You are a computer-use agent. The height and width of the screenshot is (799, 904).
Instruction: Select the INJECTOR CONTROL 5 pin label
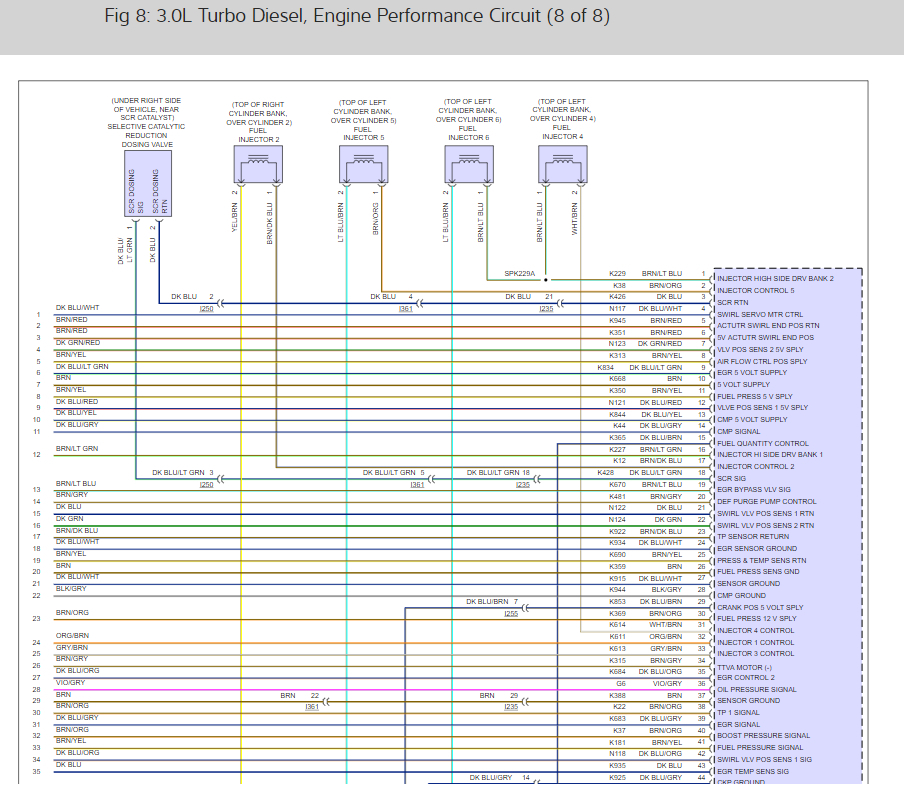[x=755, y=291]
